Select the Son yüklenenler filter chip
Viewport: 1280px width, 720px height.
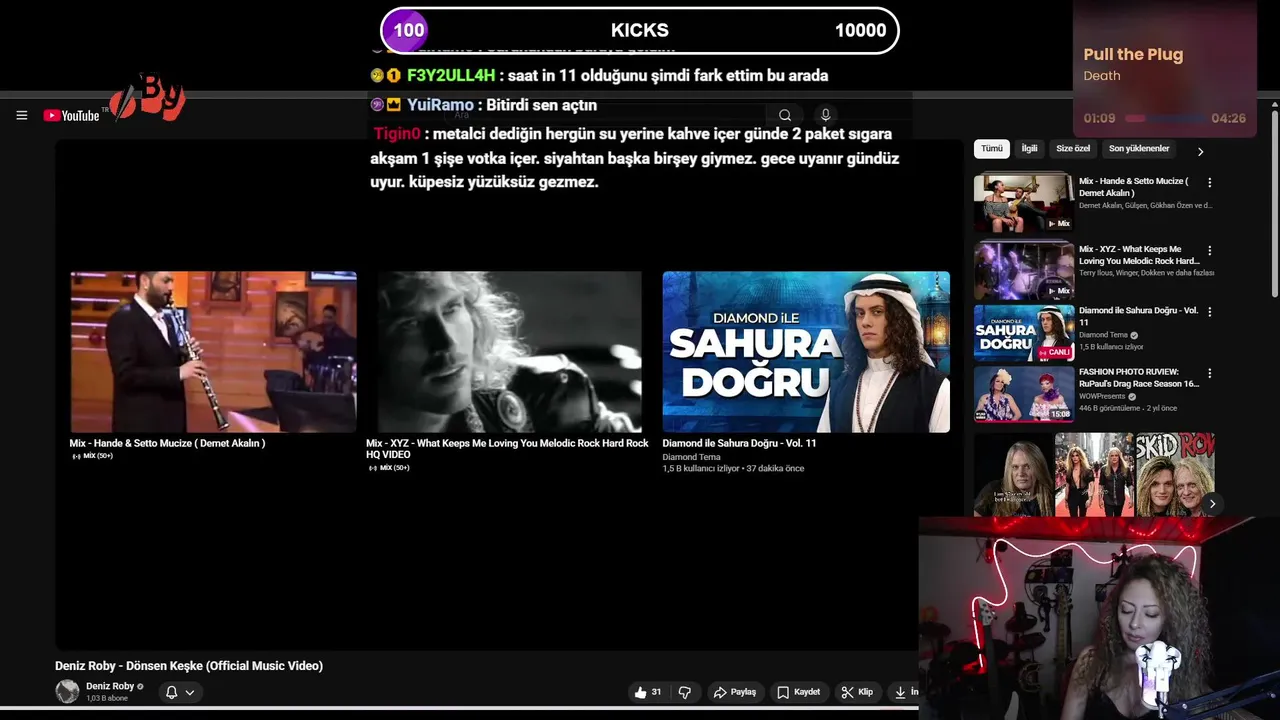pyautogui.click(x=1139, y=149)
